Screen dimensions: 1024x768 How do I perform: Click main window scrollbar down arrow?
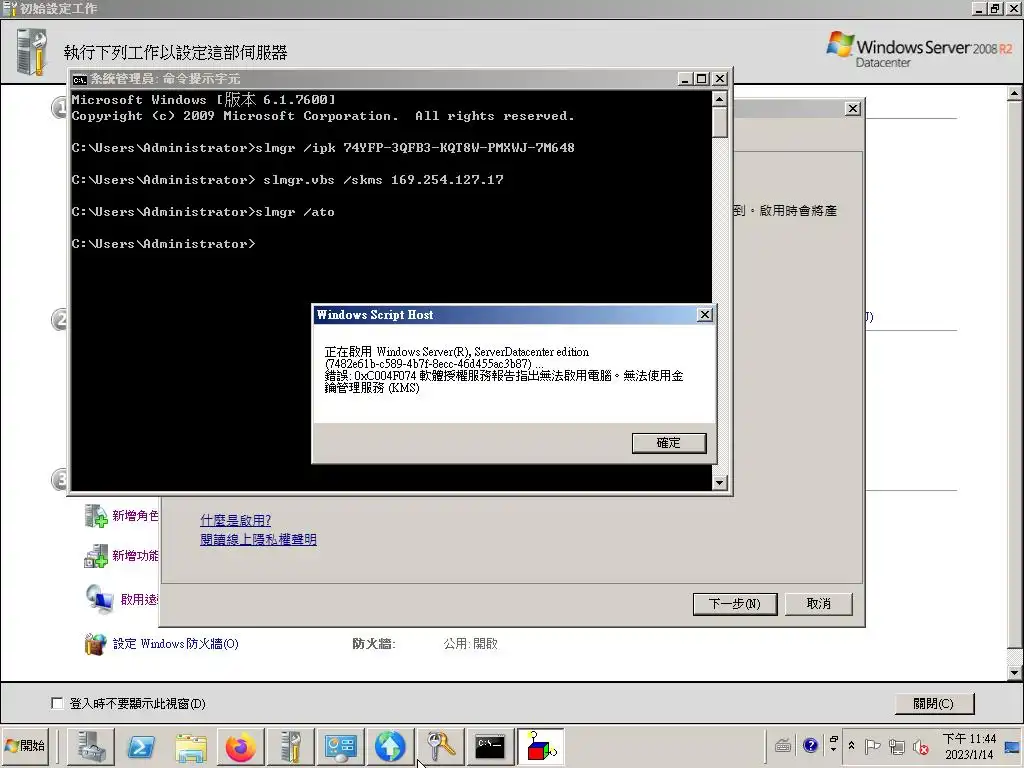[x=1014, y=672]
